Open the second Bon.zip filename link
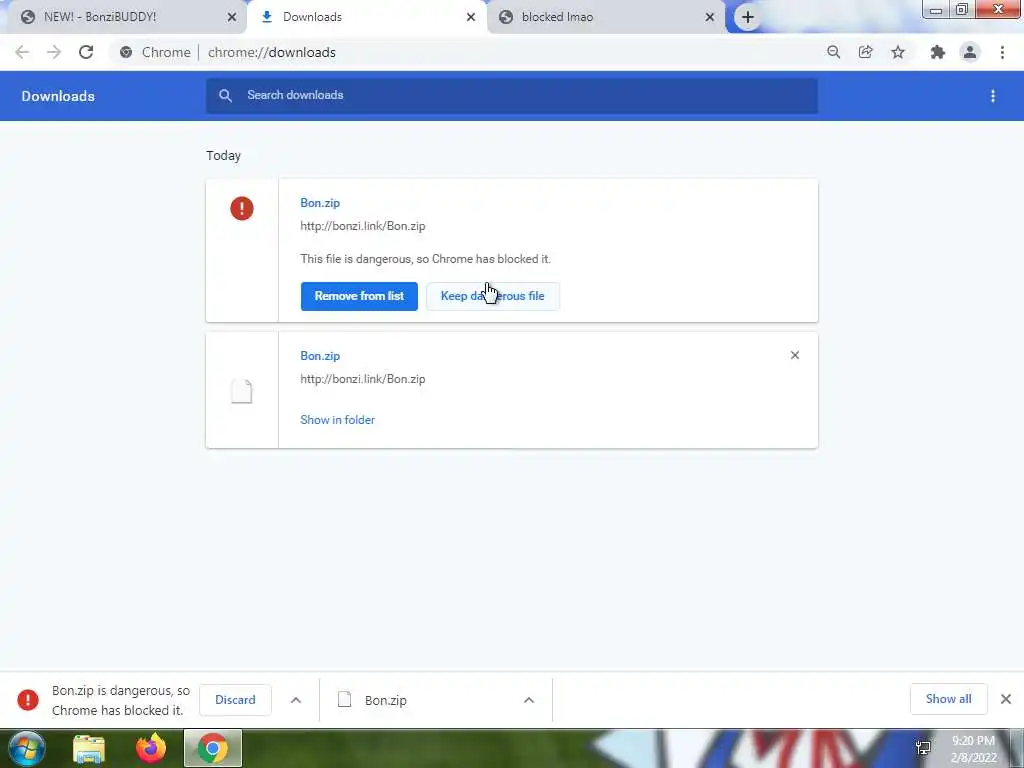The width and height of the screenshot is (1024, 768). pyautogui.click(x=320, y=356)
